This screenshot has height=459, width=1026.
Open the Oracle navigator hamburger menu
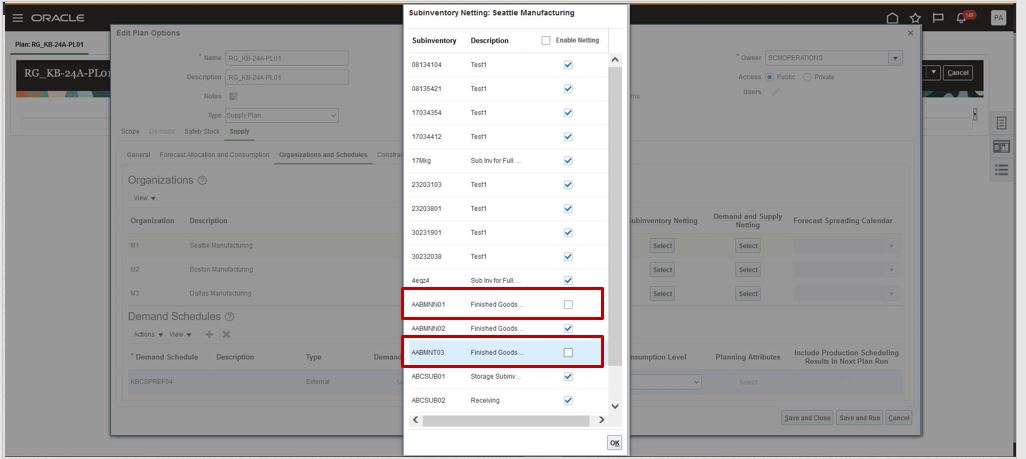(x=18, y=18)
